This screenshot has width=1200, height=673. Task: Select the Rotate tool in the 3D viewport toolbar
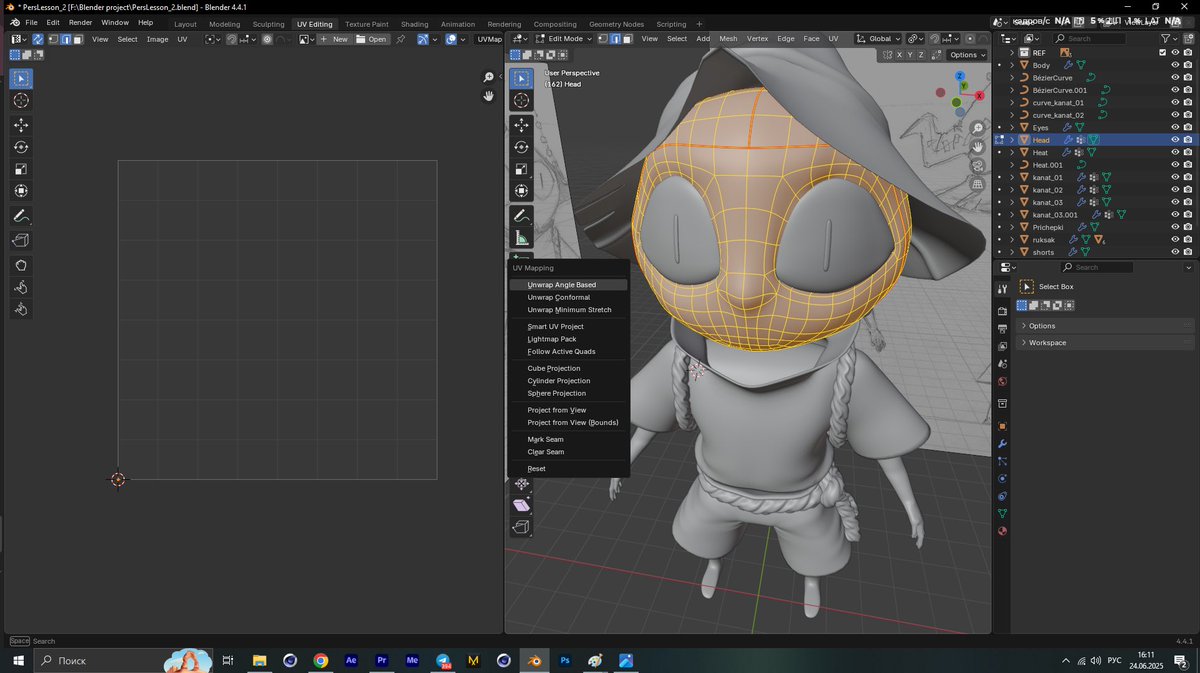521,146
